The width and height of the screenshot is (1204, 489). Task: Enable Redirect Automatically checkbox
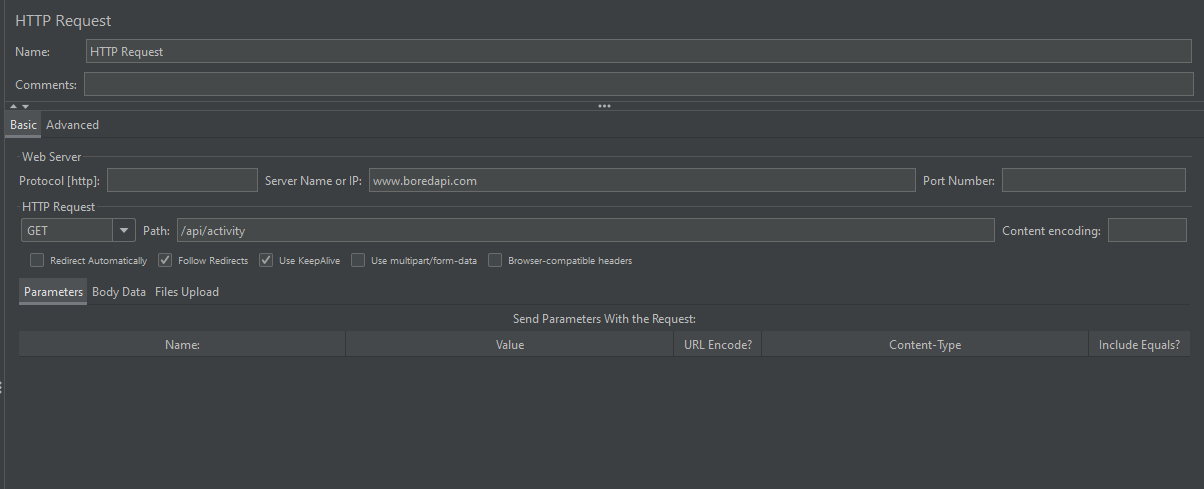click(x=37, y=260)
